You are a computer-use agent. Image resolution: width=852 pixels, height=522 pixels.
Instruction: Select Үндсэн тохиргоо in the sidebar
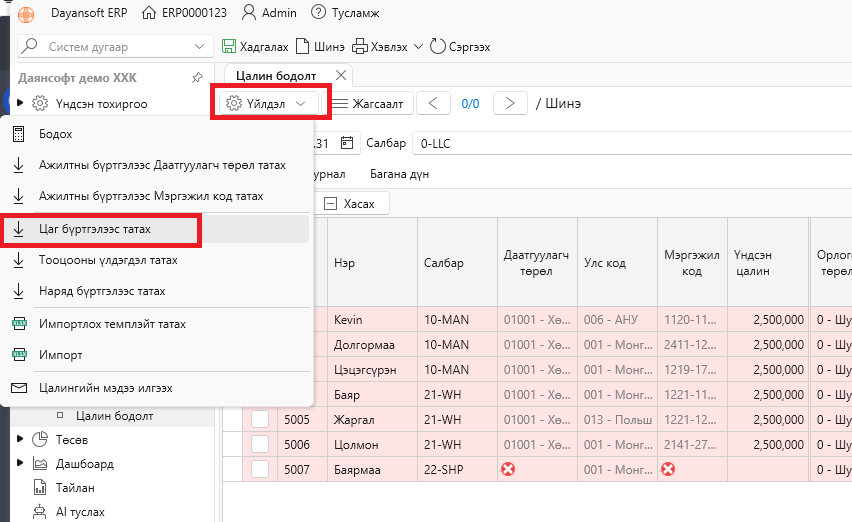click(101, 104)
